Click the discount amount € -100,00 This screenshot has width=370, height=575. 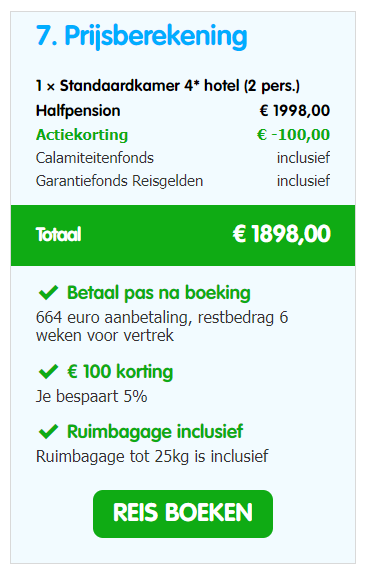pos(293,135)
